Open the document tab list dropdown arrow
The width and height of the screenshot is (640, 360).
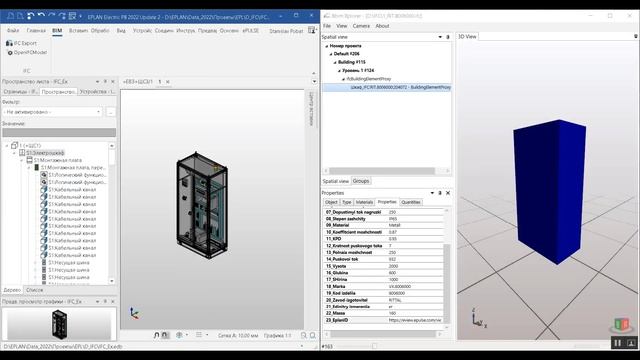click(x=314, y=82)
